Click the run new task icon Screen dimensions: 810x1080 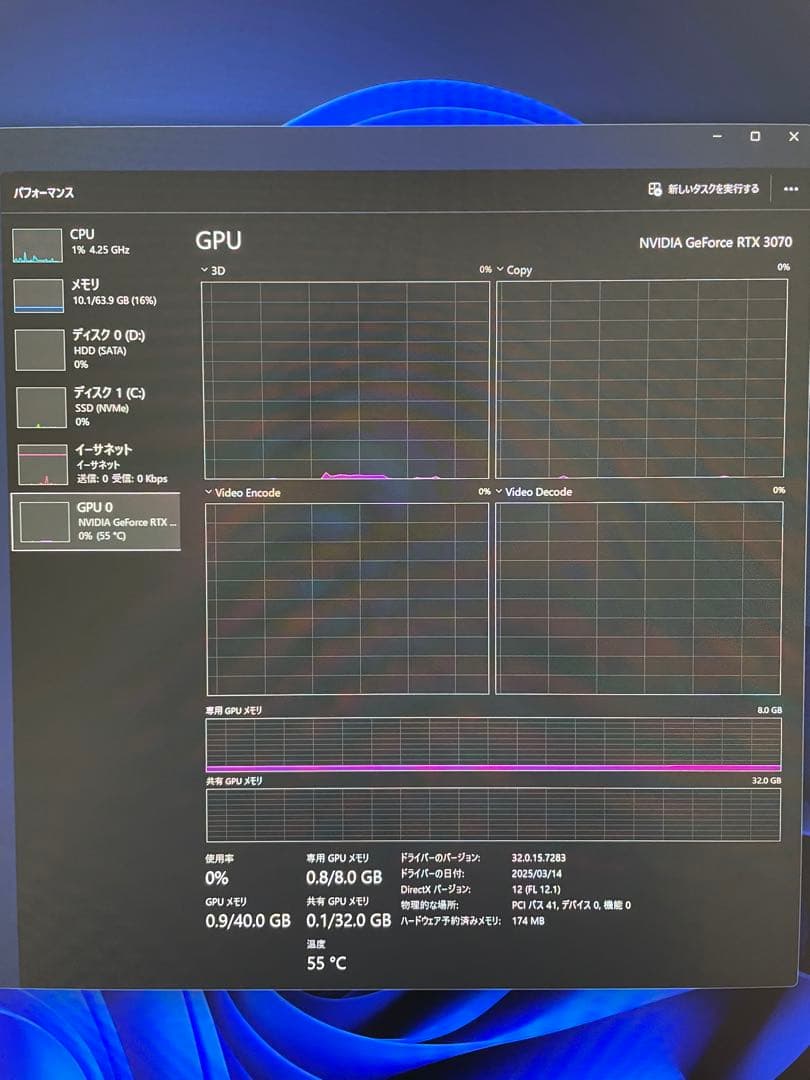click(657, 188)
